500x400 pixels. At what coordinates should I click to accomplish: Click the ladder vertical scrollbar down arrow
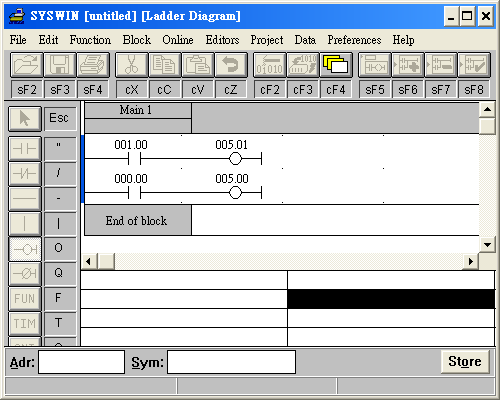[x=487, y=245]
